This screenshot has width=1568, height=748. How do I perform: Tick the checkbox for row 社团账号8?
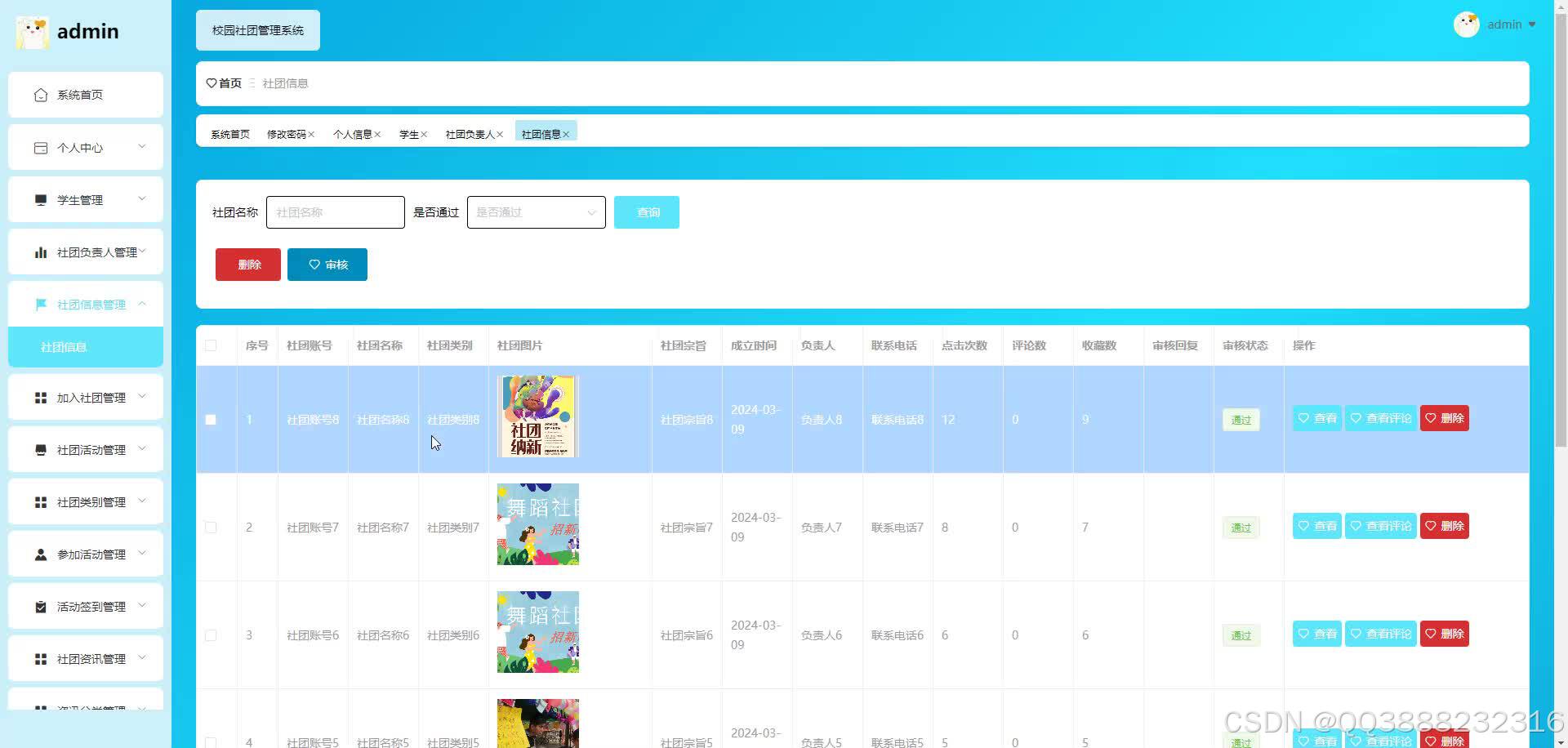[x=211, y=420]
